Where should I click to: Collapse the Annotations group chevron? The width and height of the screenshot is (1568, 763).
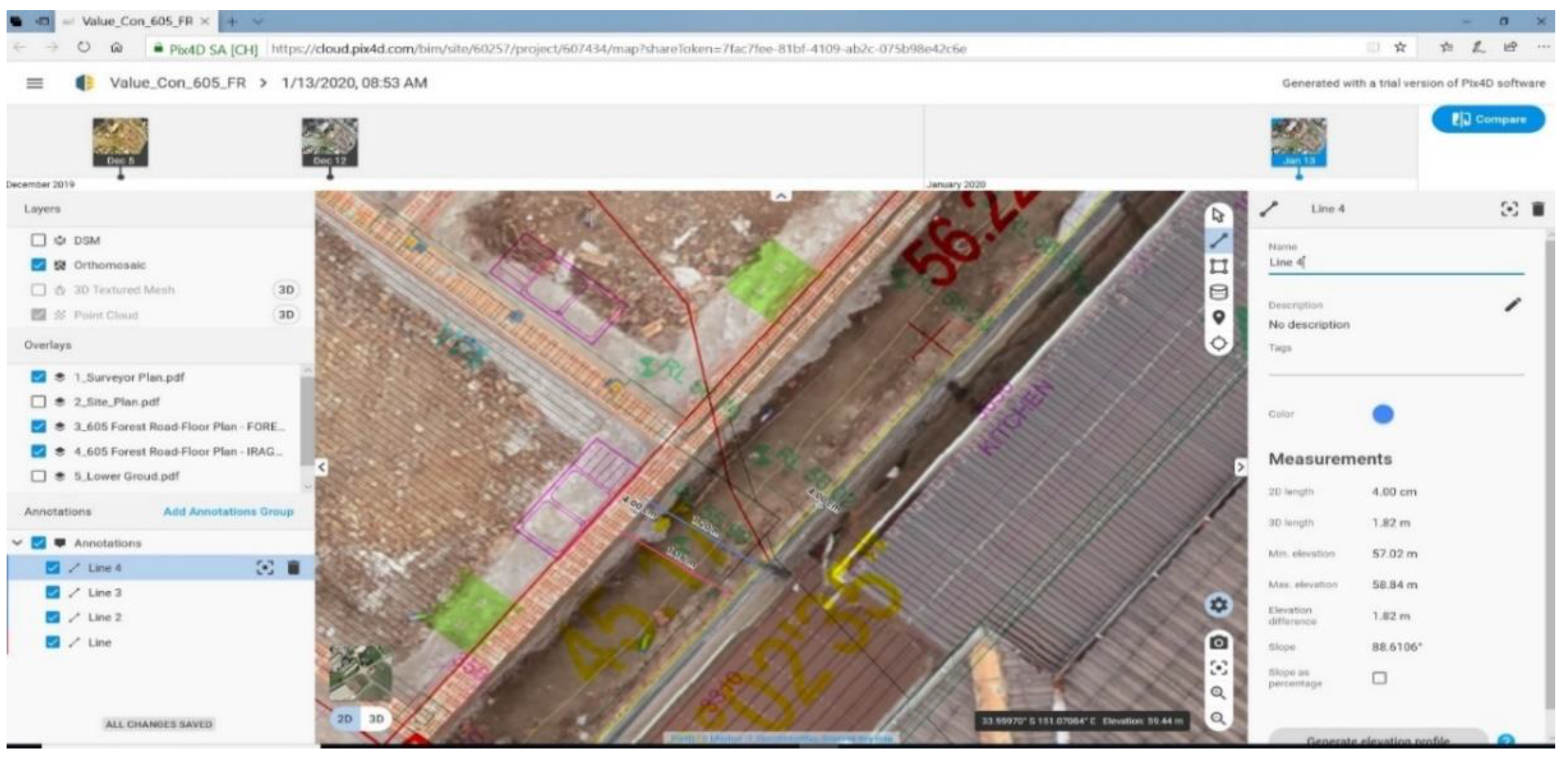pyautogui.click(x=18, y=543)
